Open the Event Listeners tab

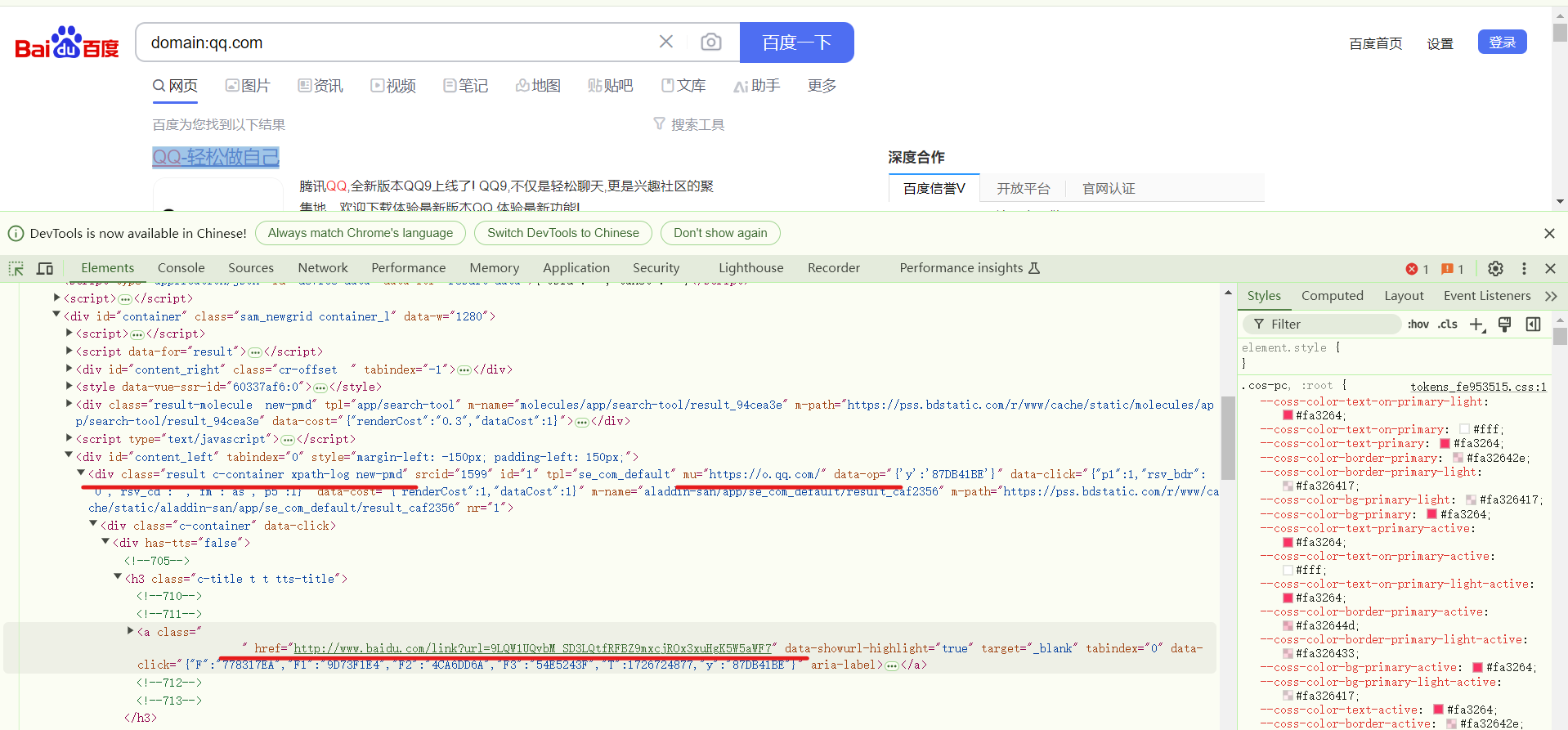point(1487,296)
